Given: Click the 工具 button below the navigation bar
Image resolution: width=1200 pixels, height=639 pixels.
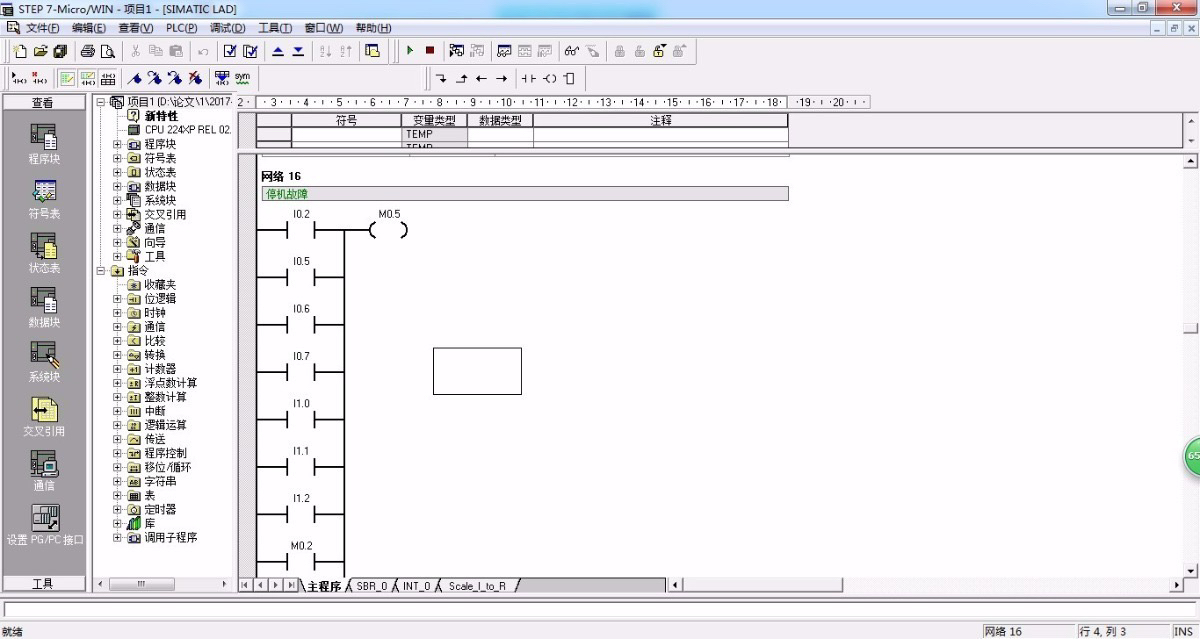Looking at the screenshot, I should coord(43,583).
